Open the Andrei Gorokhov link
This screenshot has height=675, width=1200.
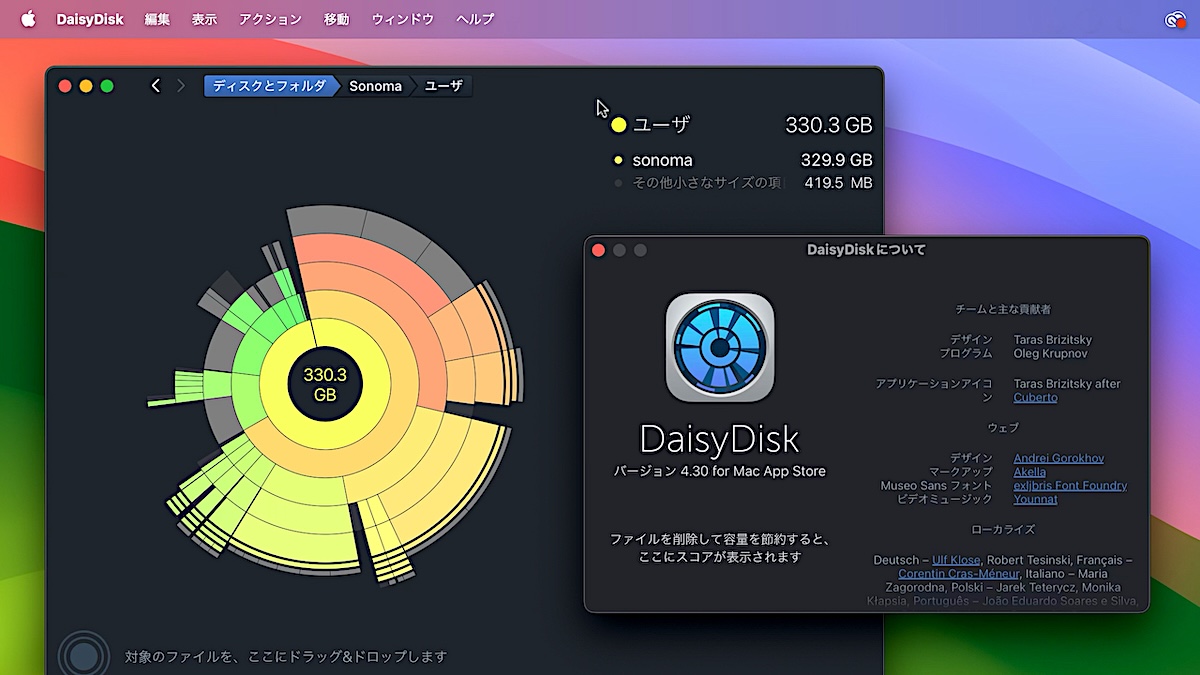click(x=1059, y=458)
